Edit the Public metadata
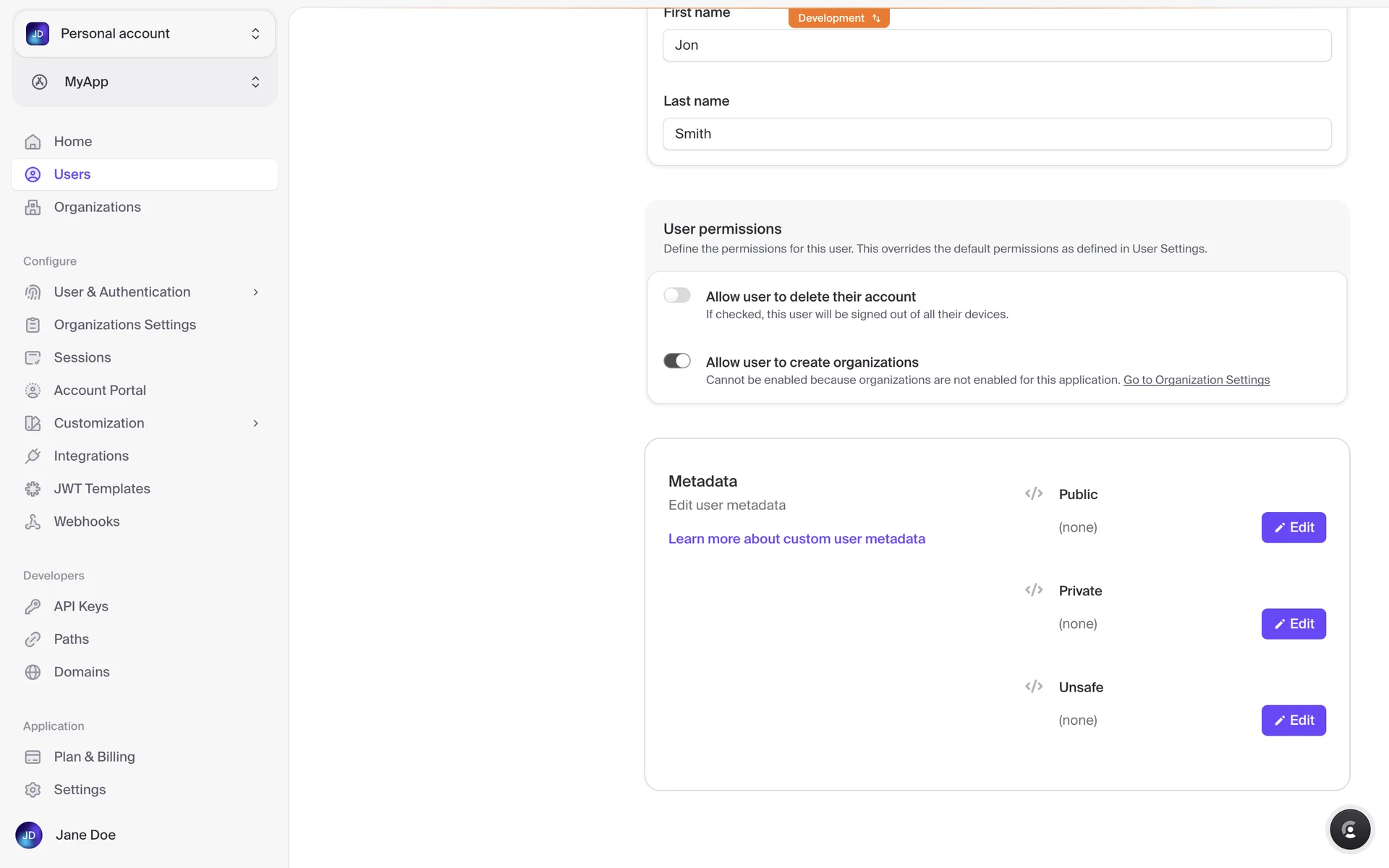 point(1293,527)
